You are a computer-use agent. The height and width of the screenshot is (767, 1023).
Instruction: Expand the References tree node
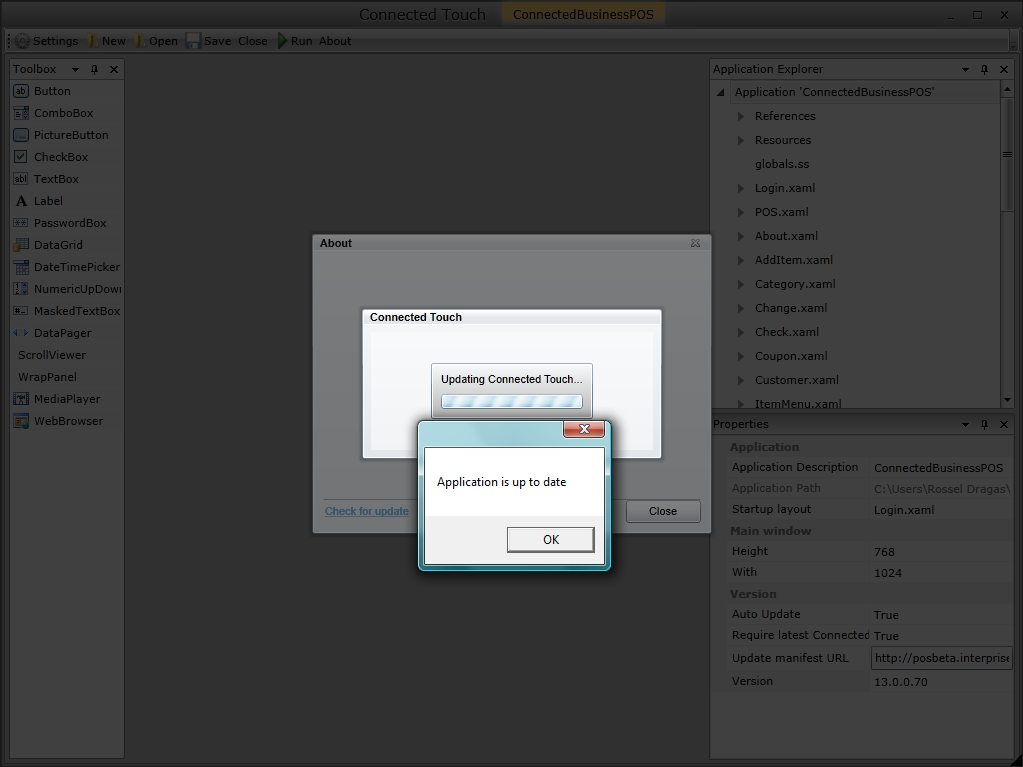[x=741, y=116]
